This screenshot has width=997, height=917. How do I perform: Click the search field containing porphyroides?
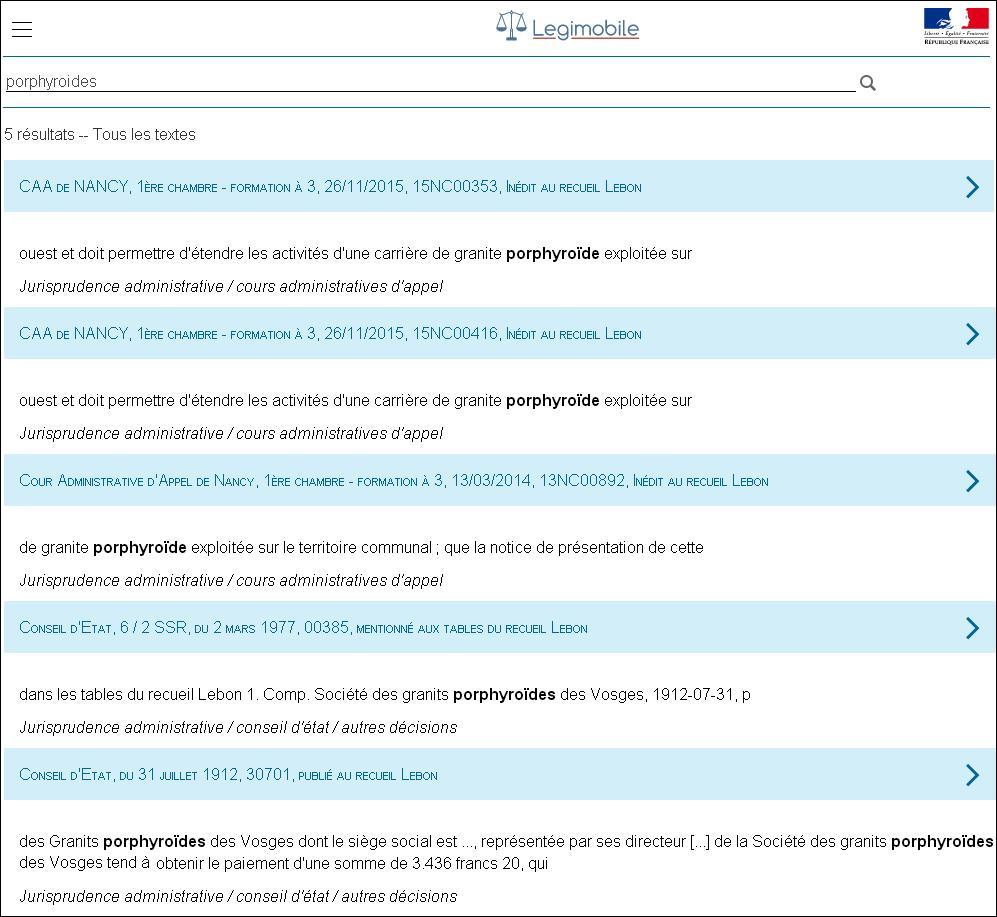430,82
